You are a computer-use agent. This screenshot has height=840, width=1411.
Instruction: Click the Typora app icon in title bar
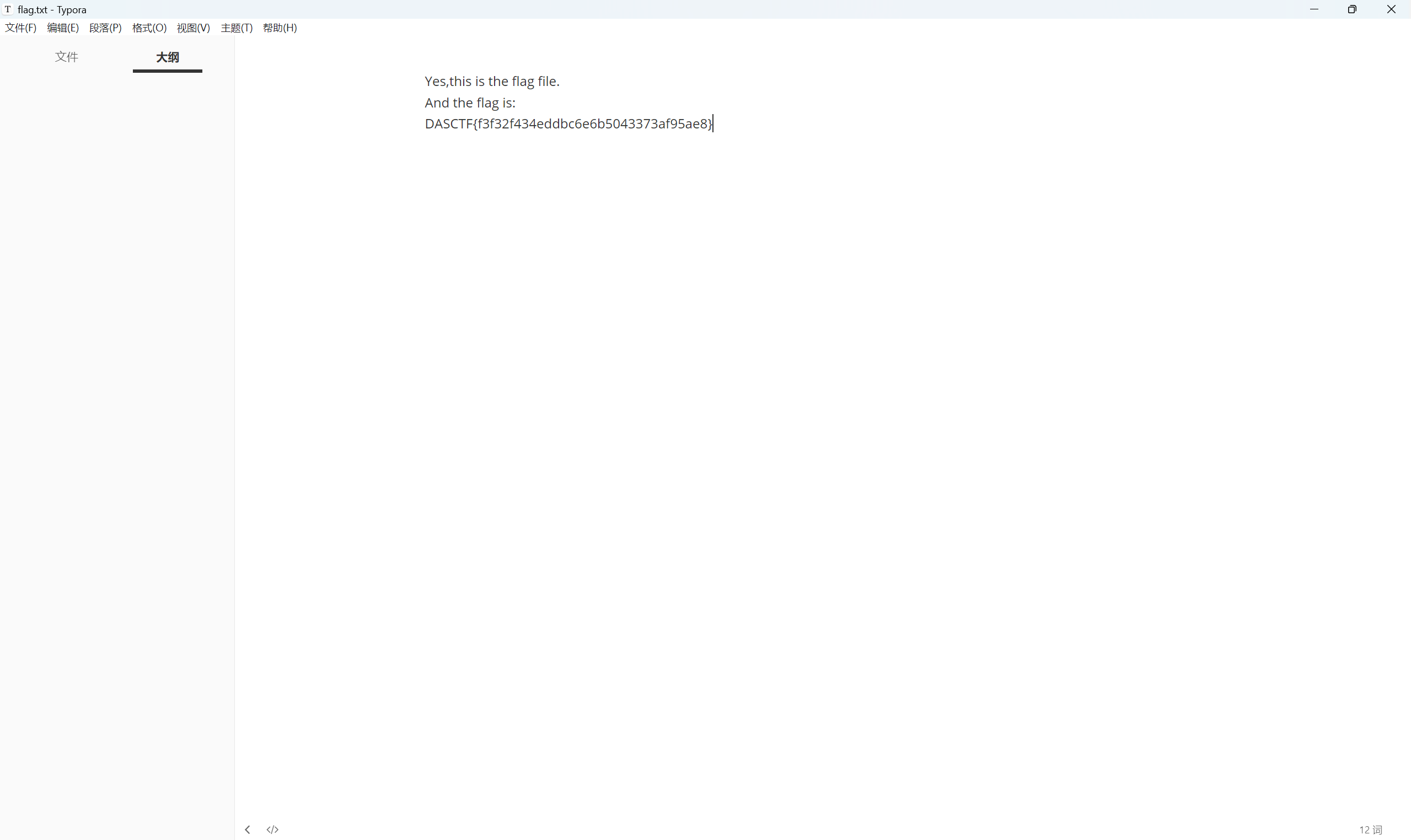click(x=8, y=9)
